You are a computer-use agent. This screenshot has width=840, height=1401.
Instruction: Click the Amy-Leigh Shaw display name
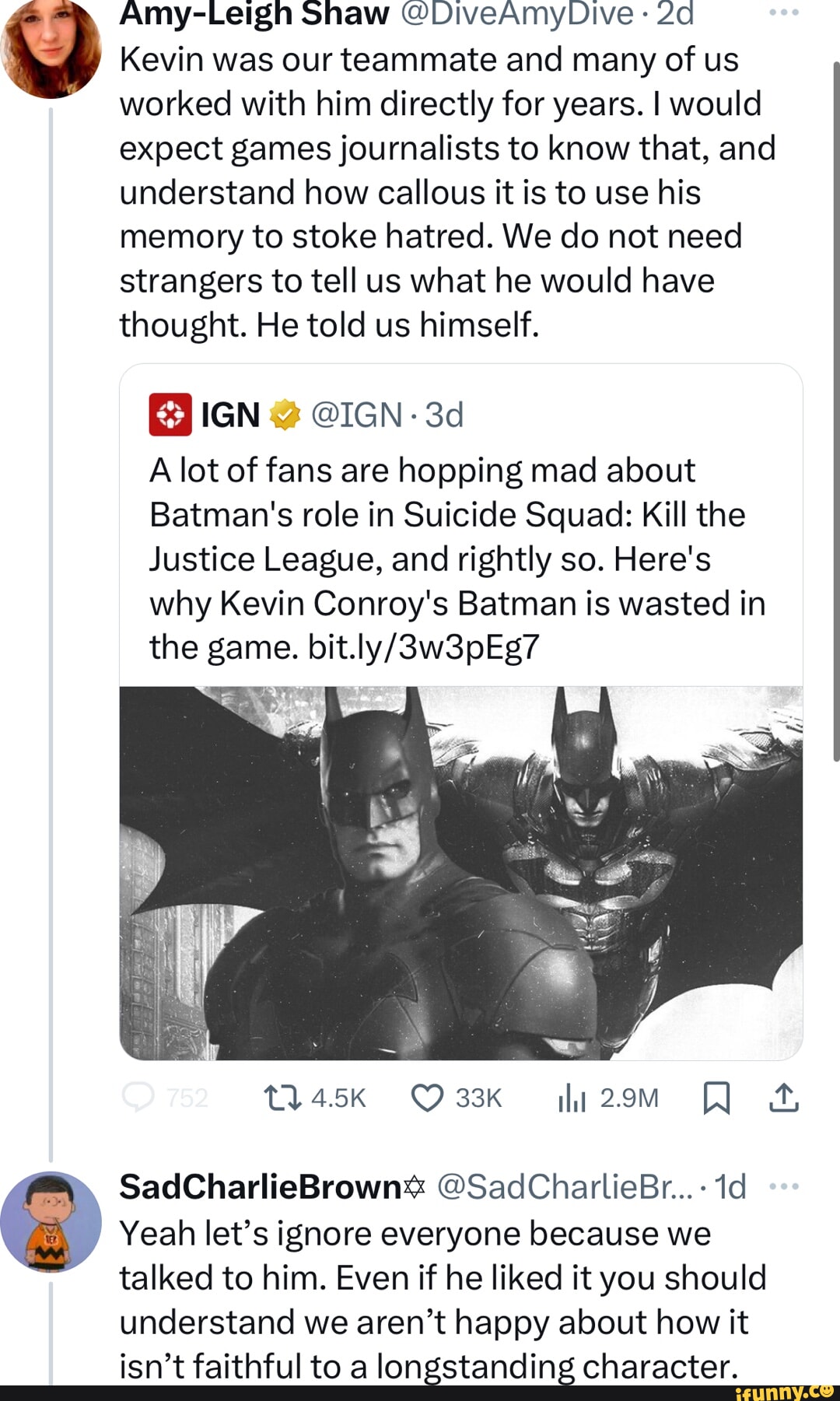click(254, 14)
